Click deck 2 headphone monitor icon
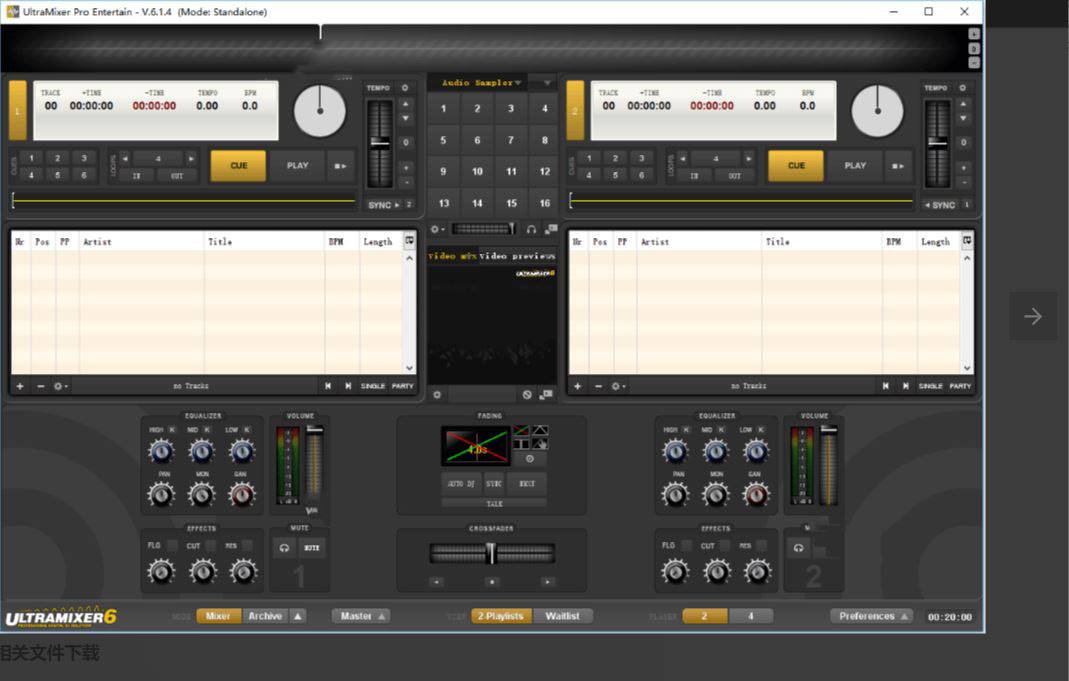 (x=798, y=548)
